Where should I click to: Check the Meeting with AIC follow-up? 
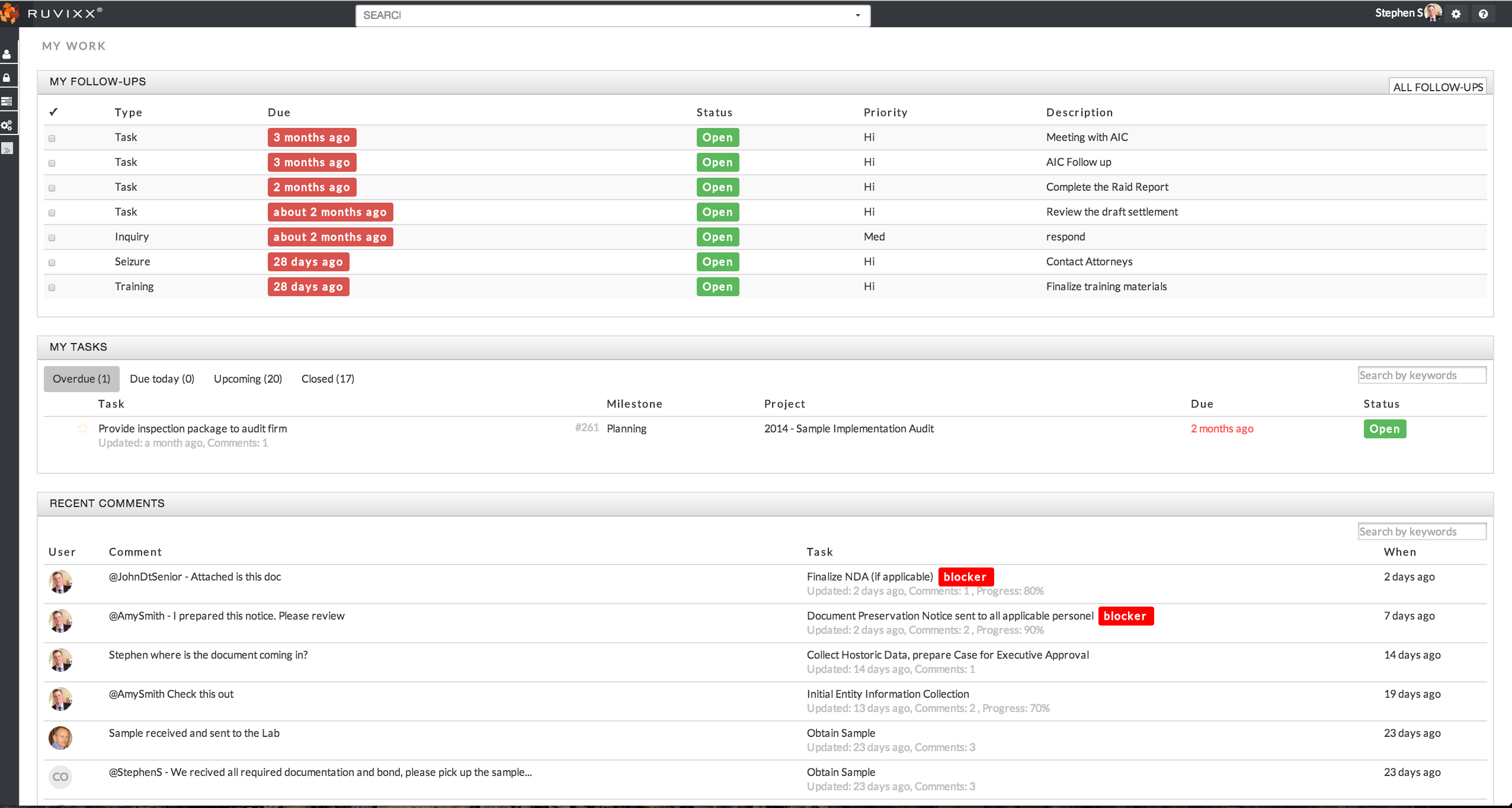pos(52,138)
